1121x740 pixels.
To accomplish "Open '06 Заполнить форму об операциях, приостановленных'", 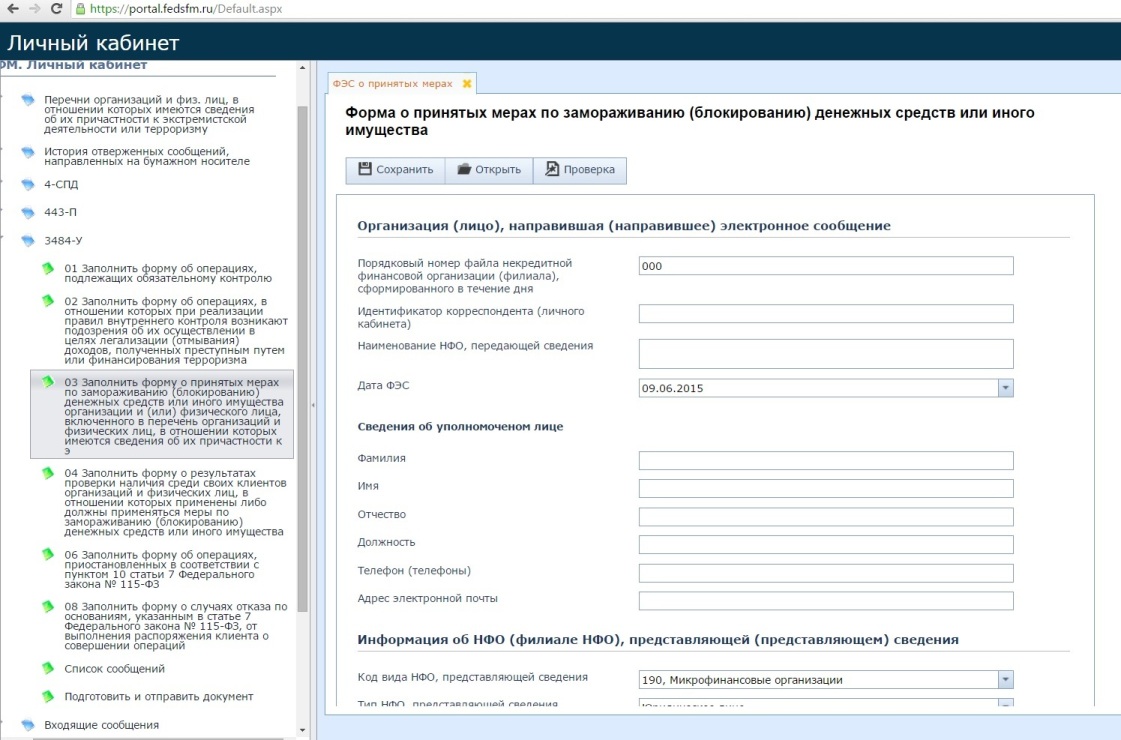I will (x=162, y=569).
